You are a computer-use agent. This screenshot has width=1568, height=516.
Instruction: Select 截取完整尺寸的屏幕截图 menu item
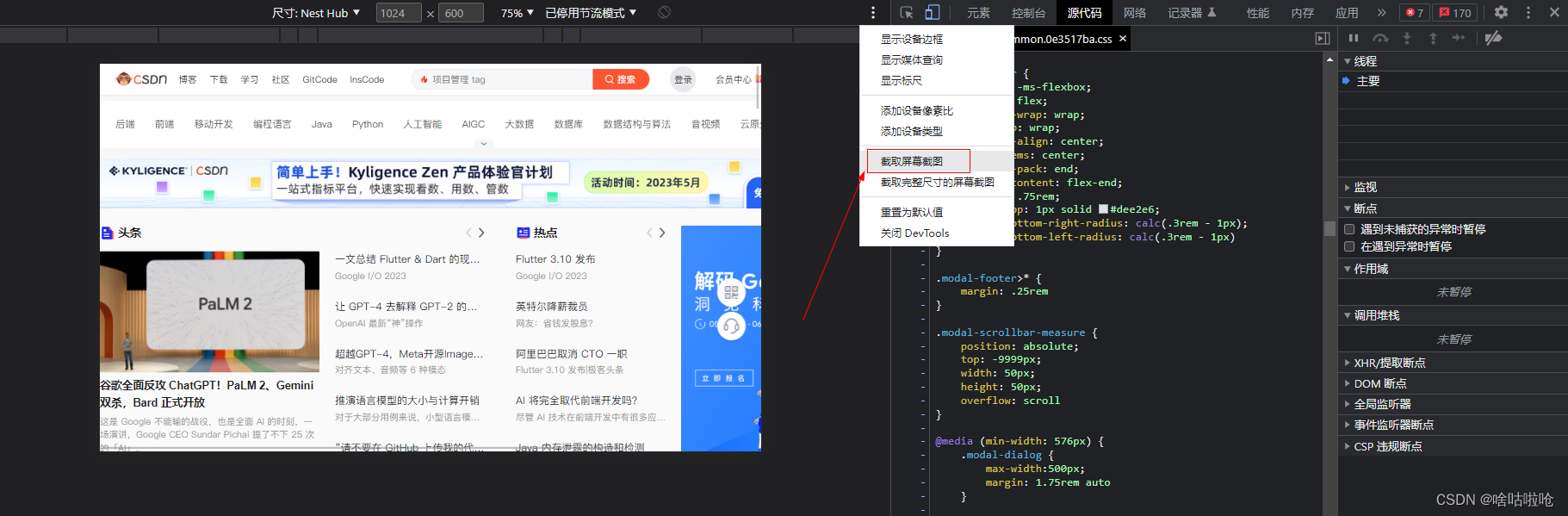click(x=937, y=182)
